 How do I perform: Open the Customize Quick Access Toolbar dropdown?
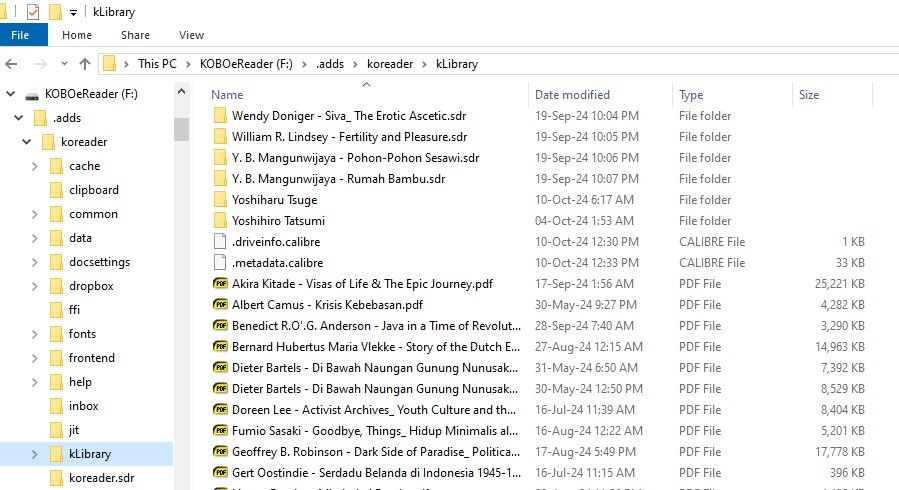73,12
